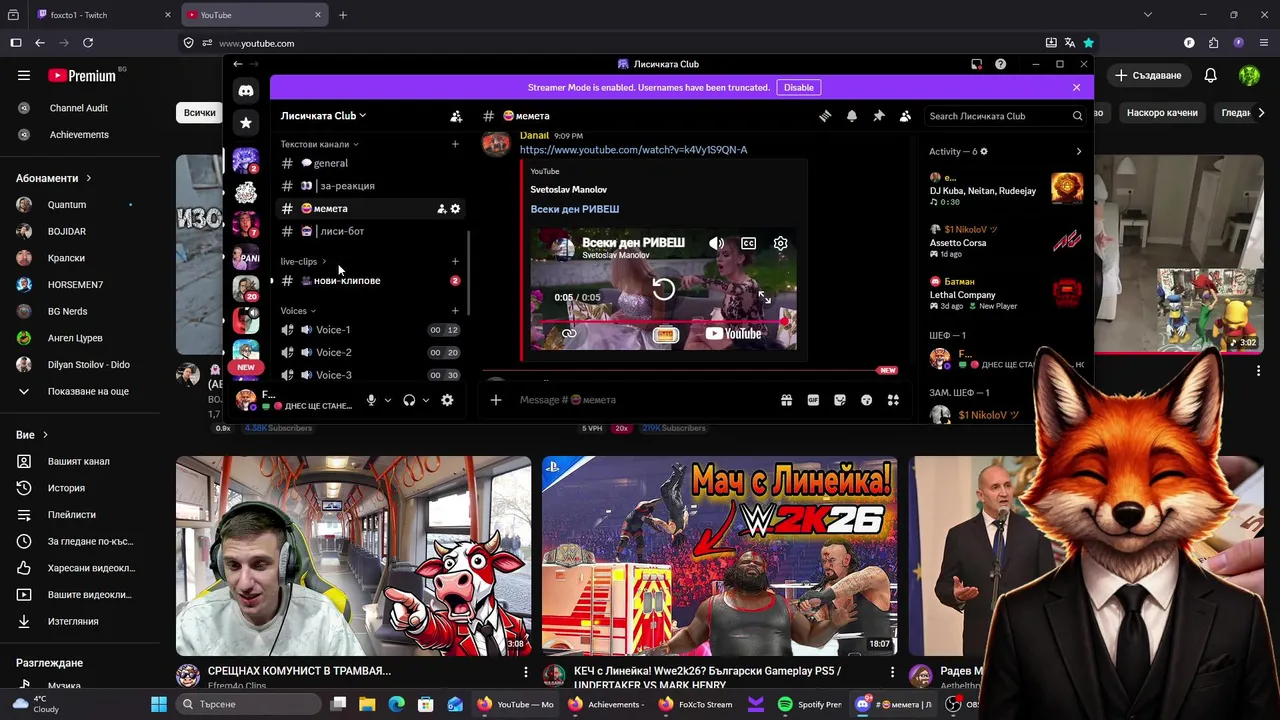The width and height of the screenshot is (1280, 720).
Task: Seek the embedded video red progress bar
Action: pos(663,321)
